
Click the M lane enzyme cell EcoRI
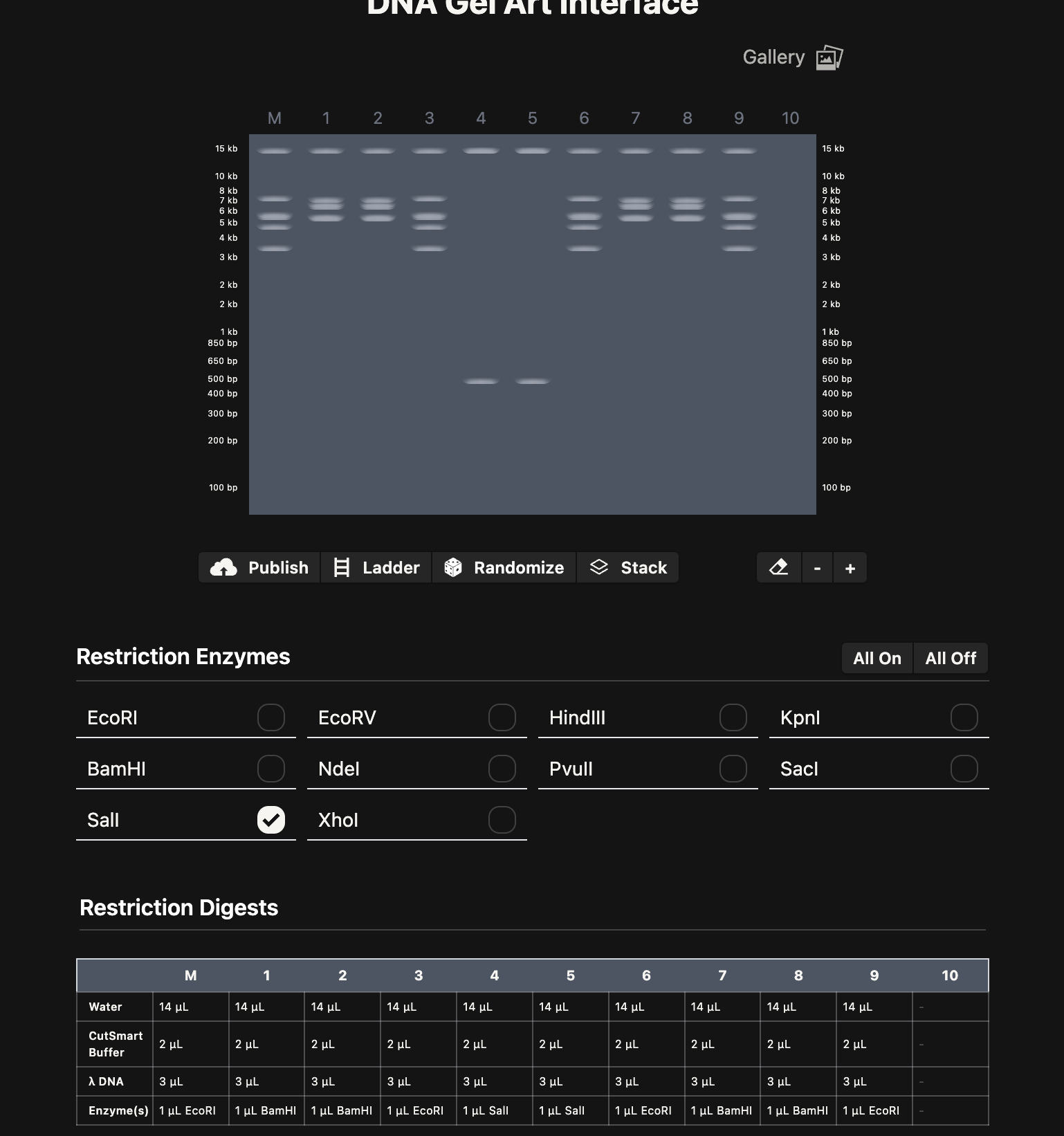click(x=188, y=1110)
